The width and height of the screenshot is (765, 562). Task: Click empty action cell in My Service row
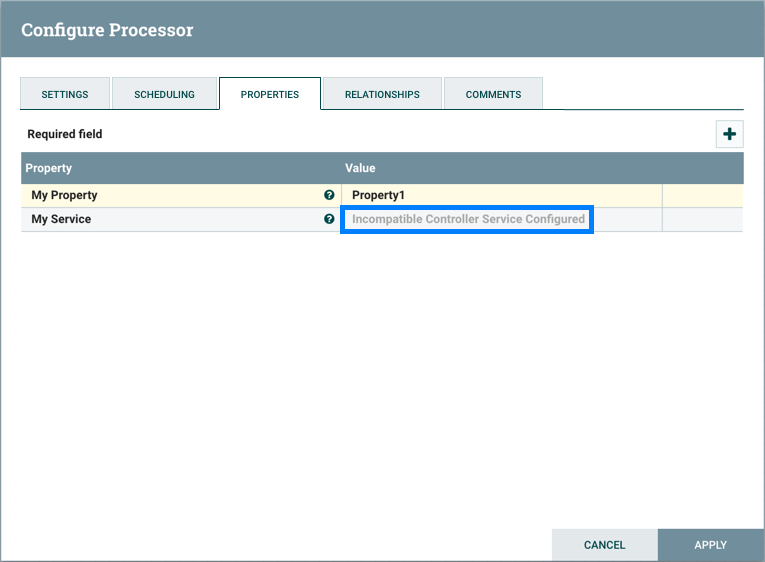click(702, 219)
